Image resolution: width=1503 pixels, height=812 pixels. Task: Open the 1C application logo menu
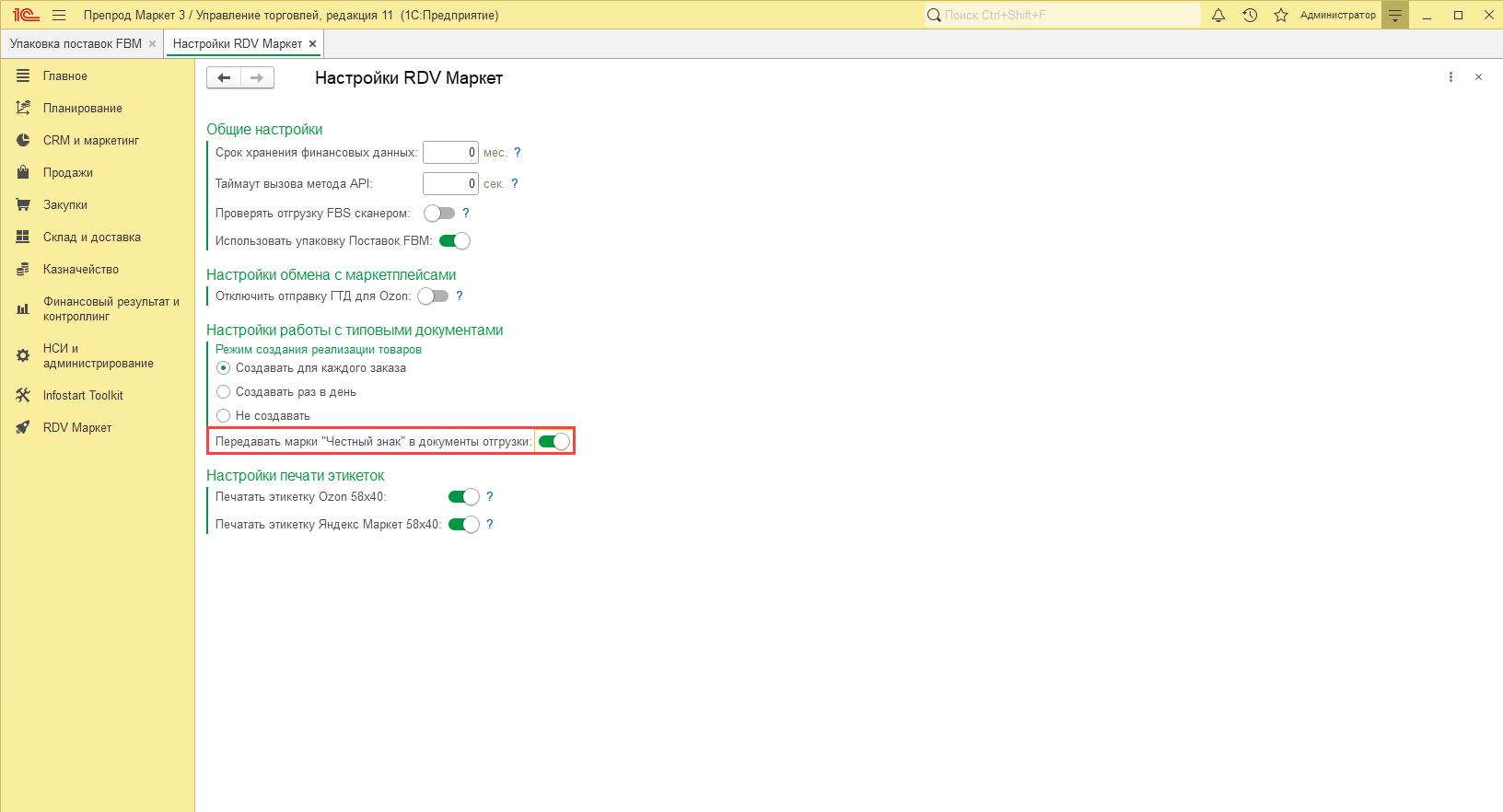[x=26, y=15]
